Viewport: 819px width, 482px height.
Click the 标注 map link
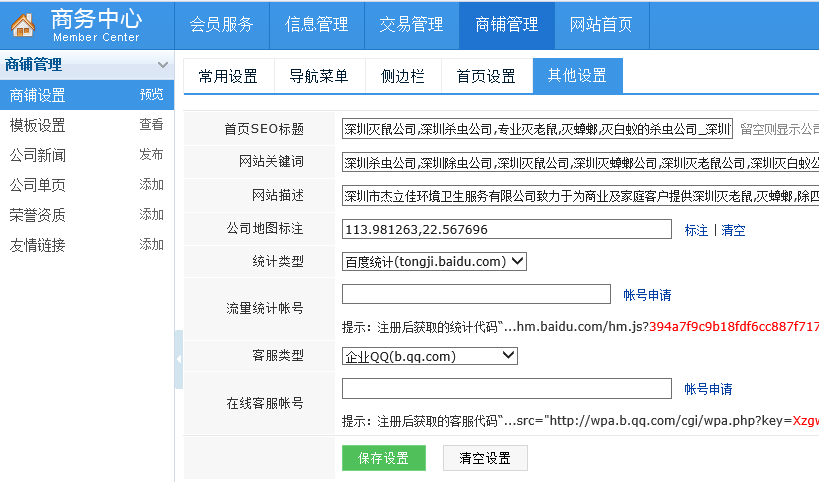click(x=696, y=230)
